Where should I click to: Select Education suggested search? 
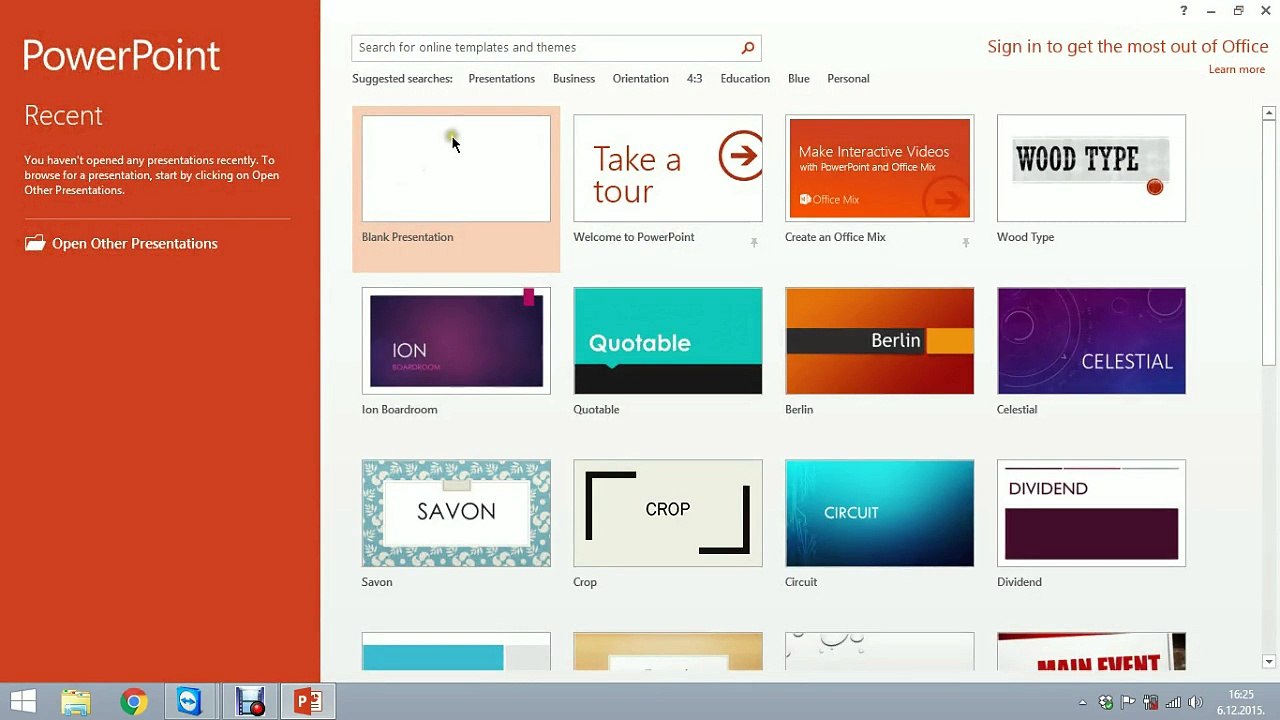[745, 78]
